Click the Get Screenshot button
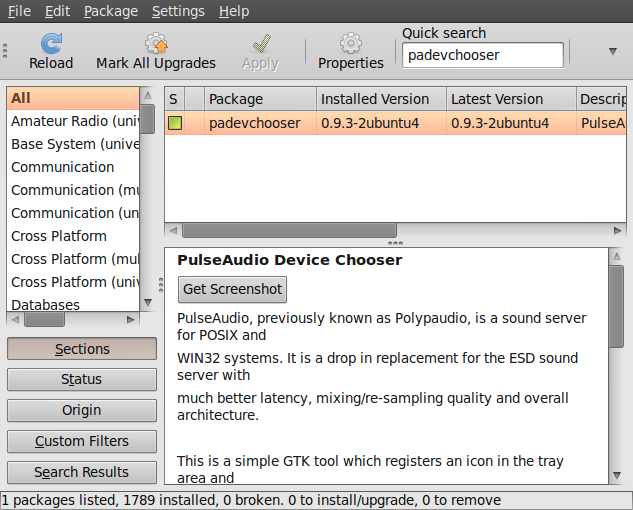 (x=232, y=289)
